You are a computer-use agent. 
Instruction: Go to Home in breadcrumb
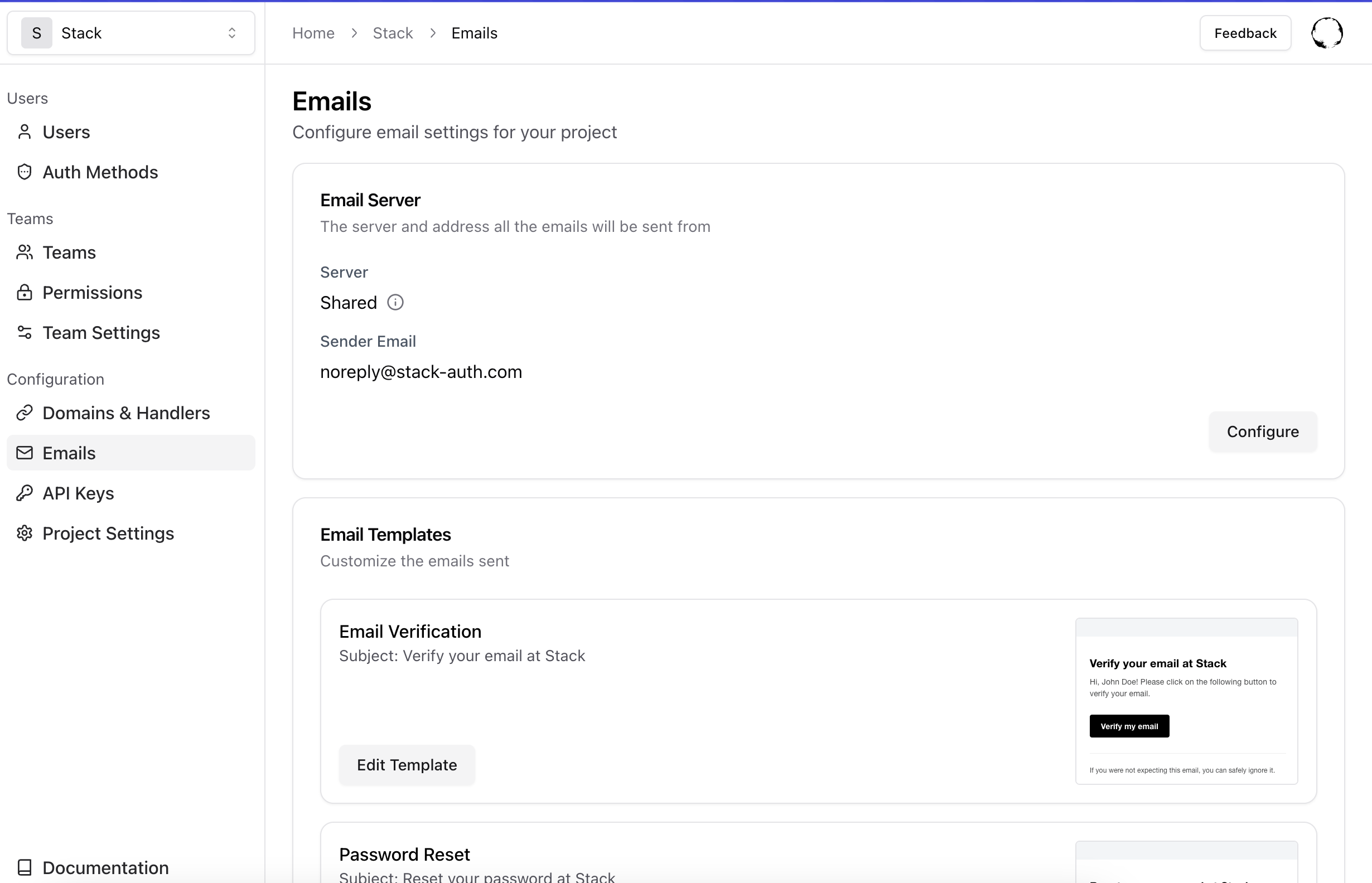(x=313, y=33)
